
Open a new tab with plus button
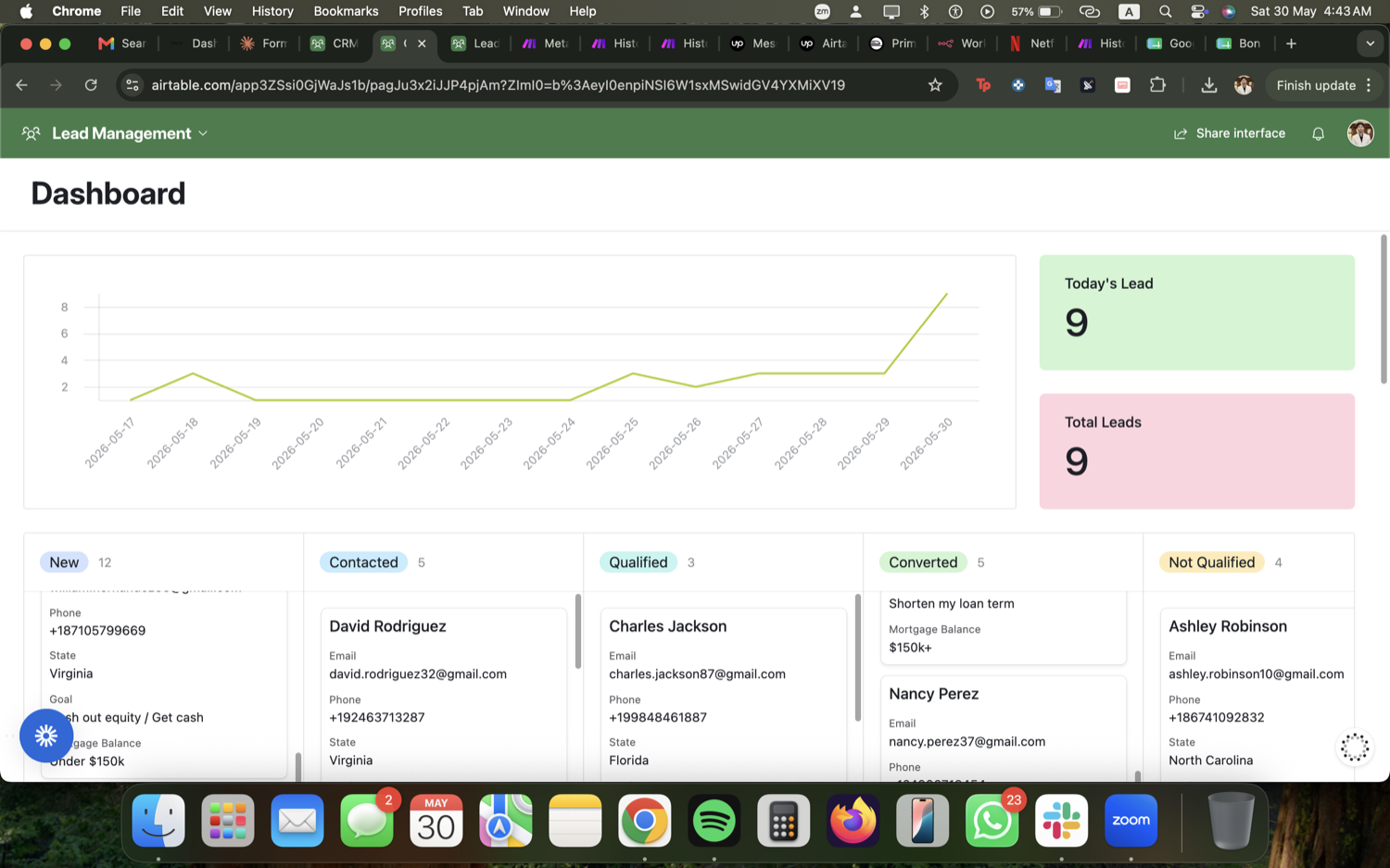click(x=1291, y=44)
